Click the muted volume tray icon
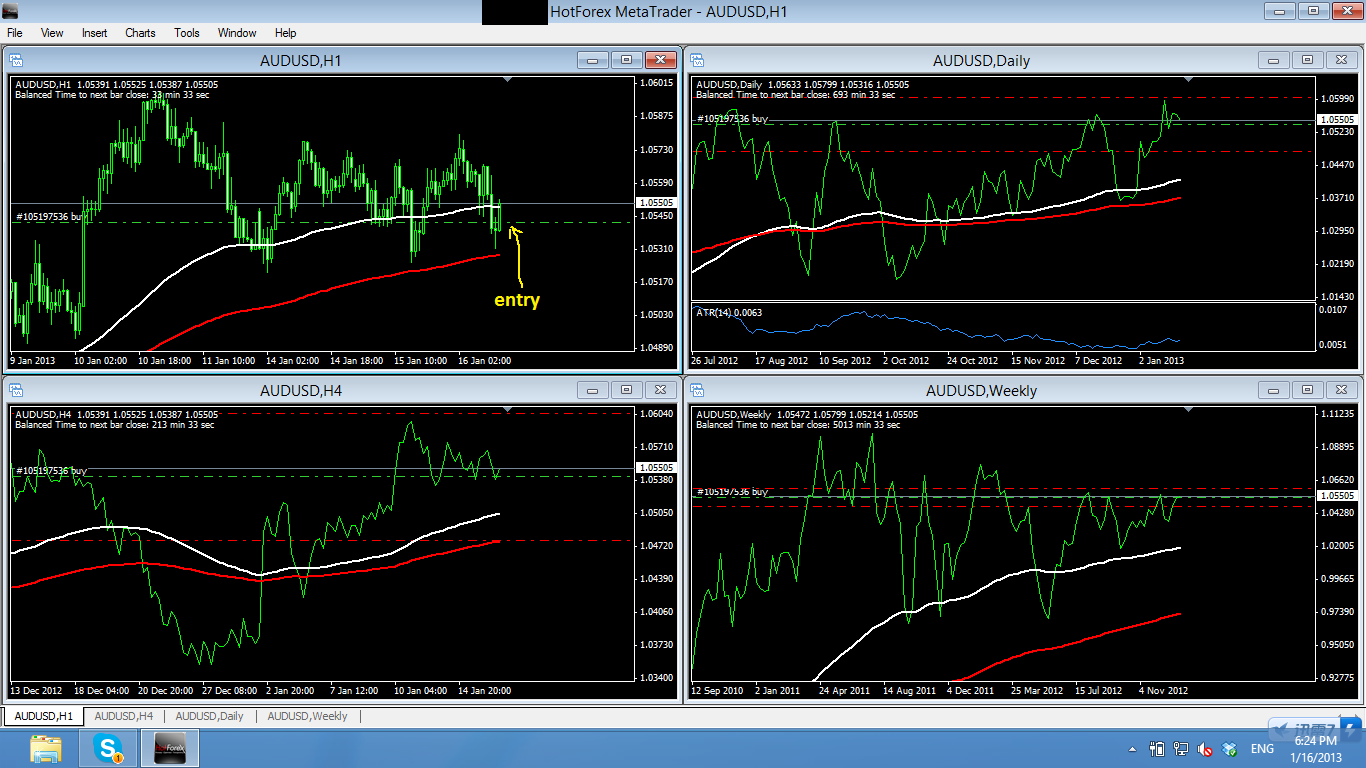The image size is (1366, 768). (x=1206, y=749)
